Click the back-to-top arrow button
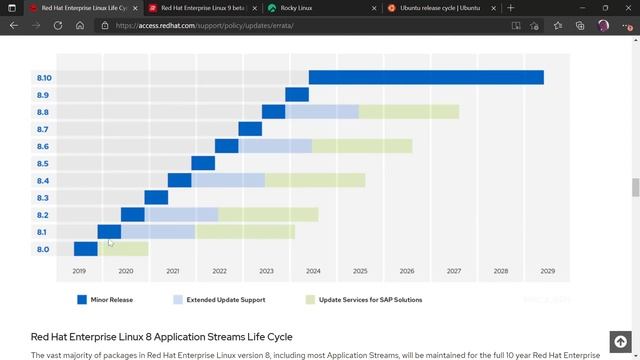 pos(620,342)
